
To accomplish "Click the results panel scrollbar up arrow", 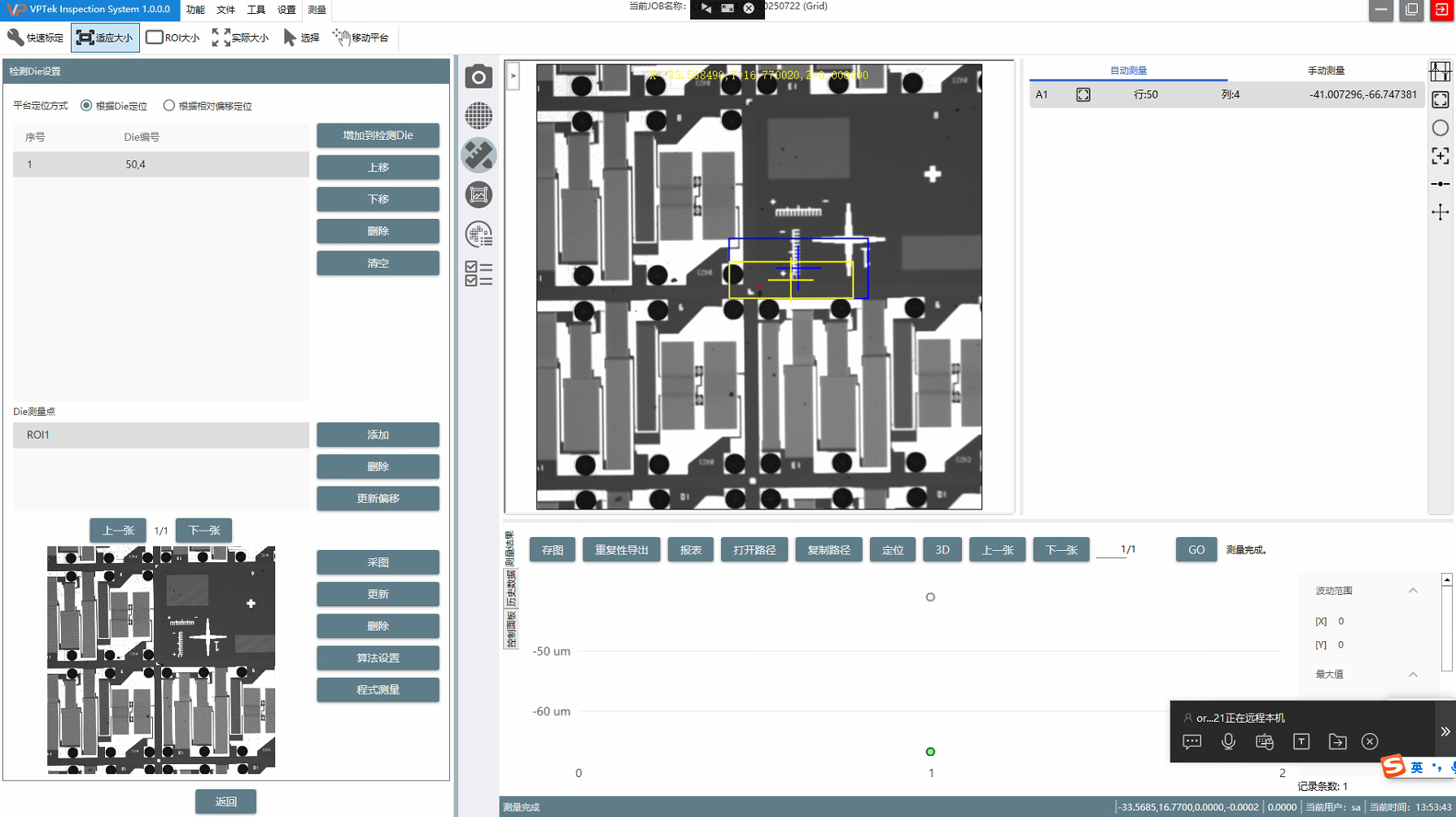I will click(1446, 579).
